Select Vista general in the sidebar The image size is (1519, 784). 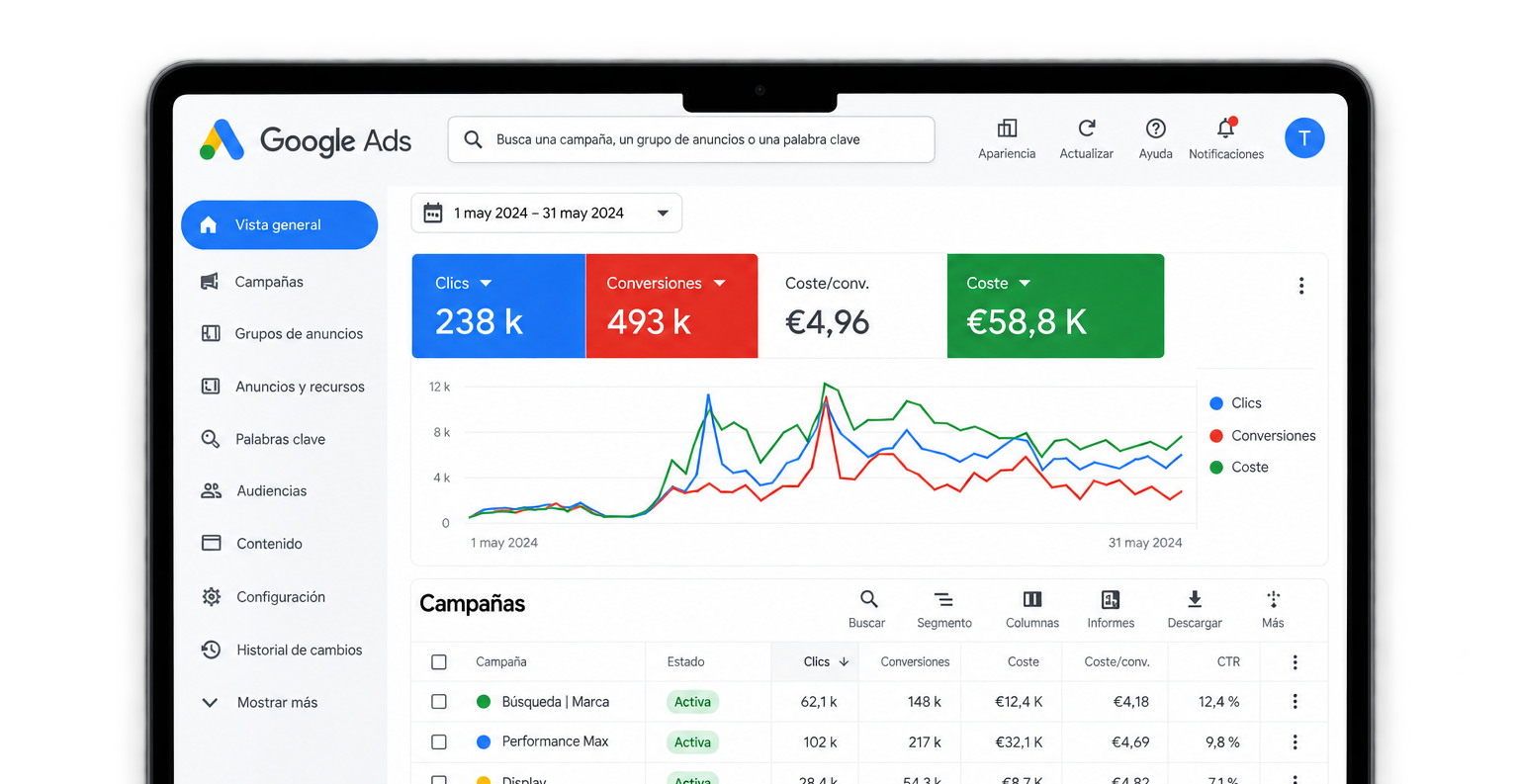pyautogui.click(x=279, y=225)
